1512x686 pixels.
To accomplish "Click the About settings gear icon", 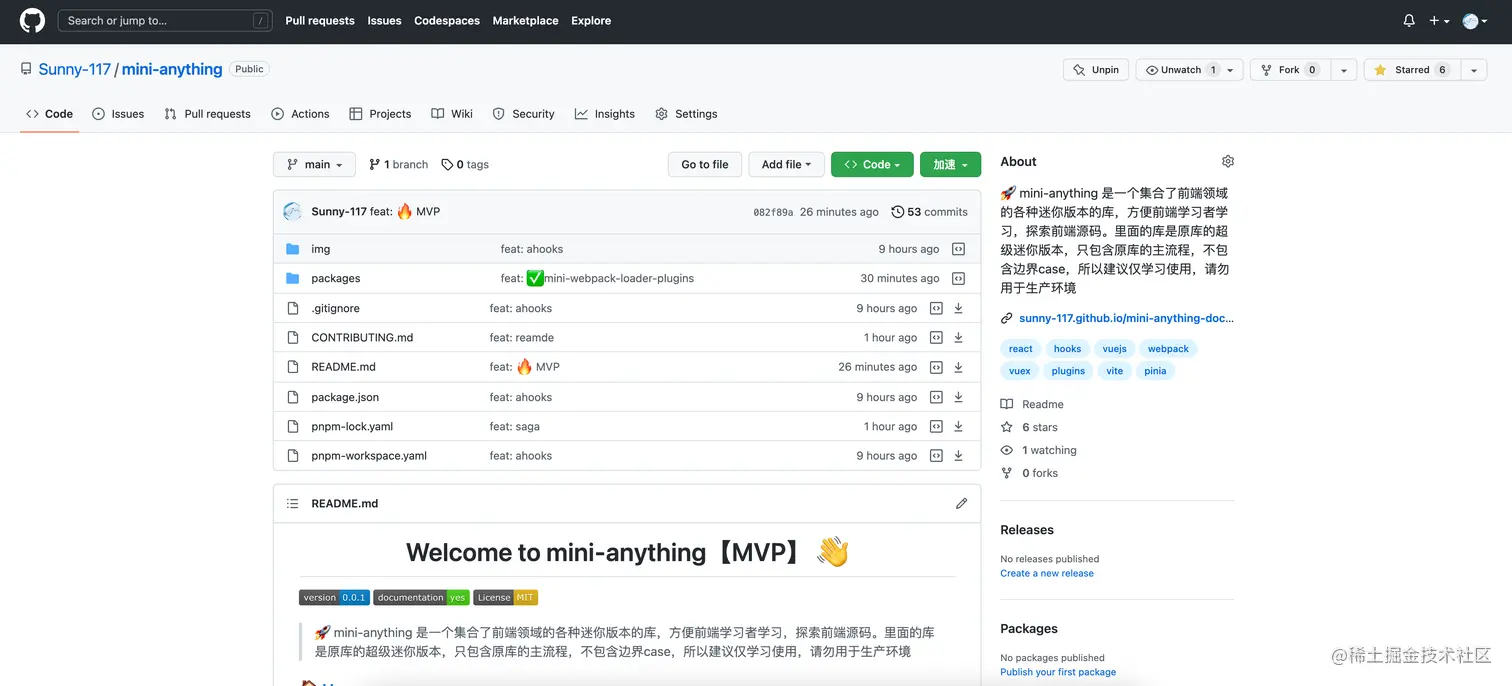I will [x=1228, y=162].
